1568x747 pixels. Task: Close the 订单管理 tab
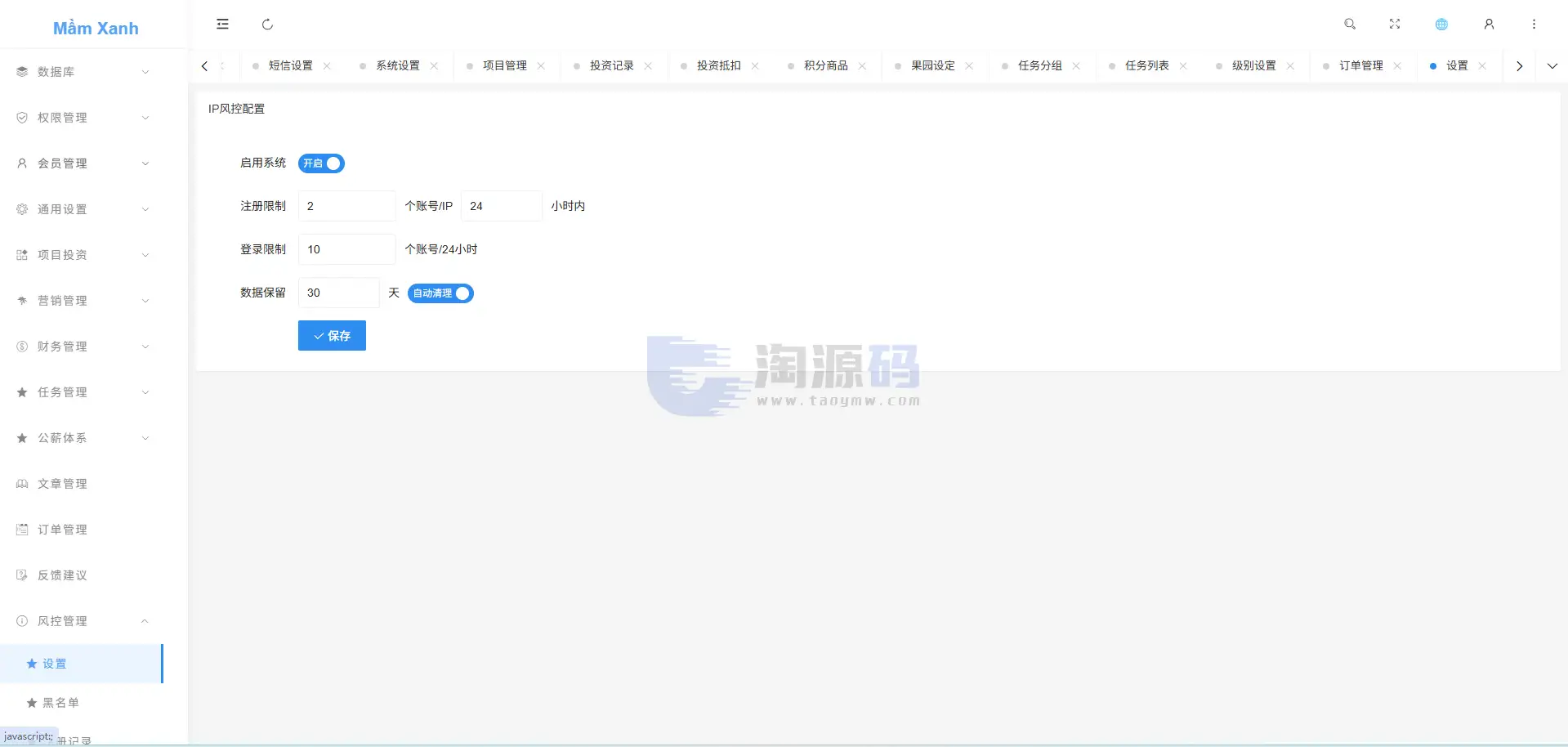click(1397, 66)
